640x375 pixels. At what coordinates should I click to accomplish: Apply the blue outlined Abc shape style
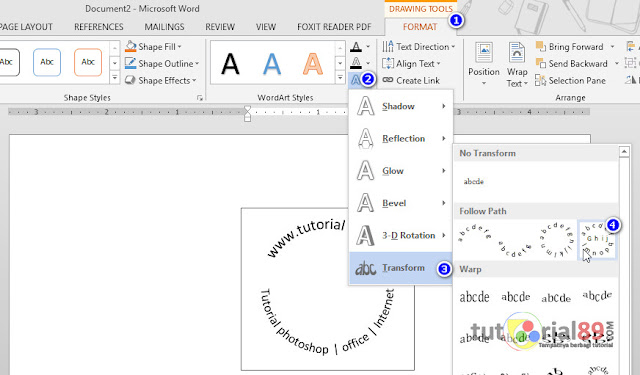tap(47, 62)
